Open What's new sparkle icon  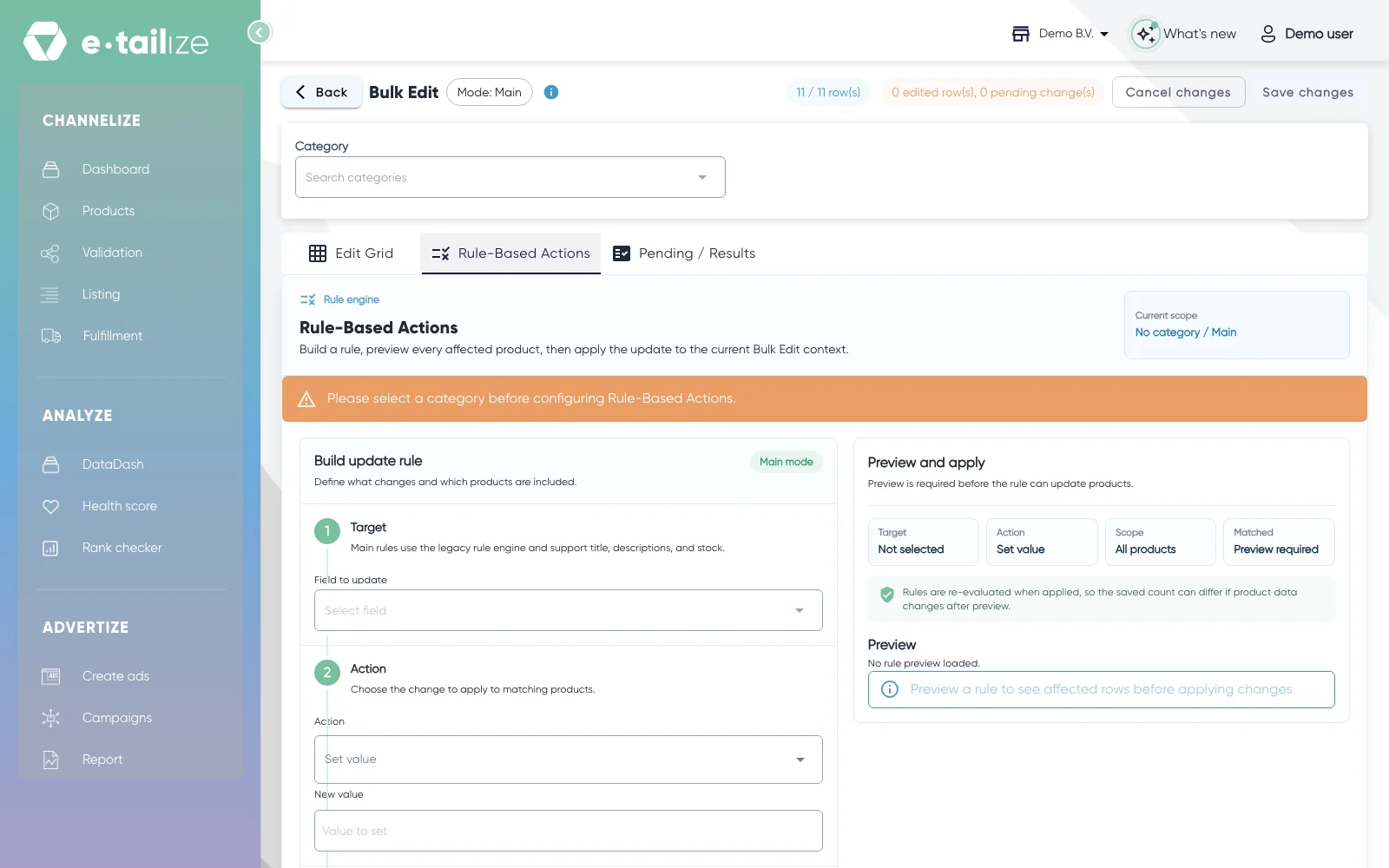(1146, 34)
